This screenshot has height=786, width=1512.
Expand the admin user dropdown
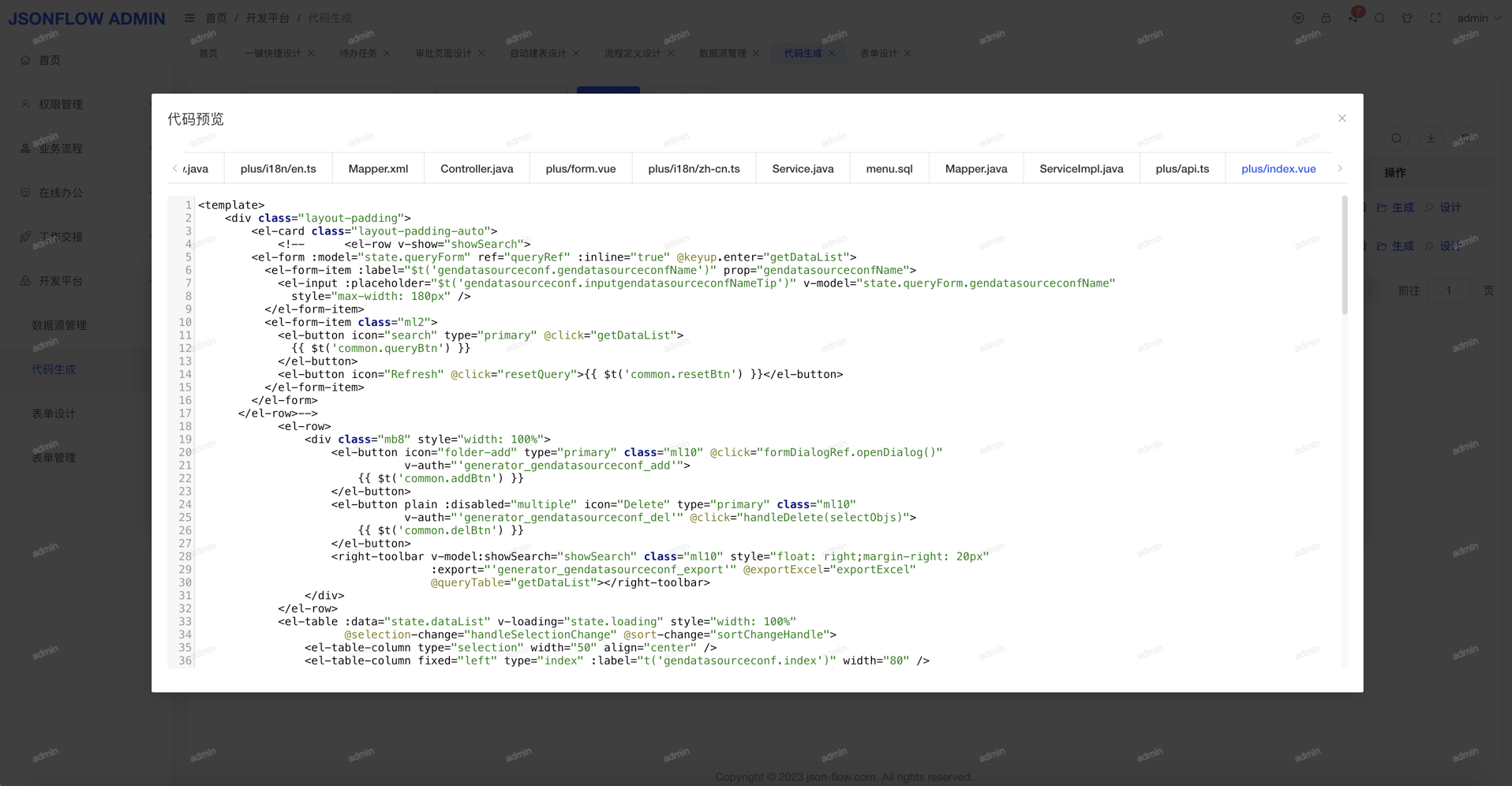click(1478, 18)
